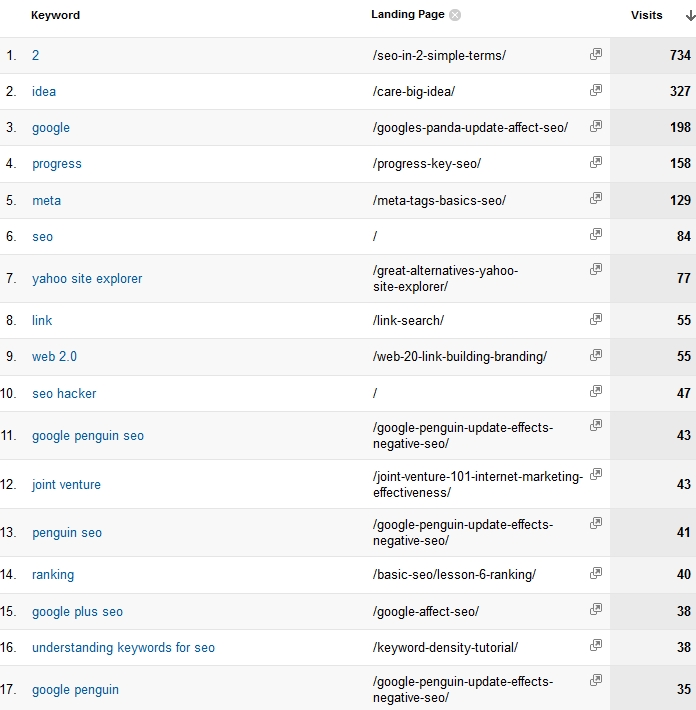The width and height of the screenshot is (696, 710).
Task: Open external link icon for /care-big-idea/
Action: pos(596,91)
